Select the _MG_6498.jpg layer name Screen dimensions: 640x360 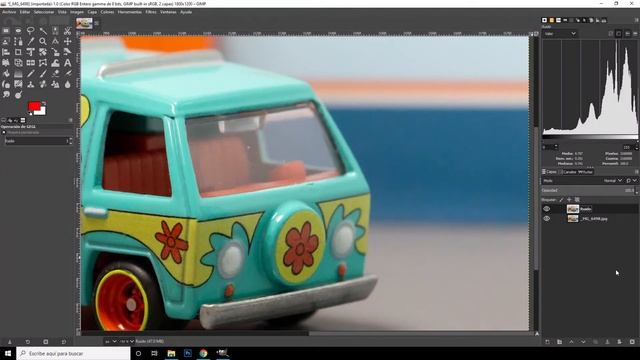click(594, 219)
